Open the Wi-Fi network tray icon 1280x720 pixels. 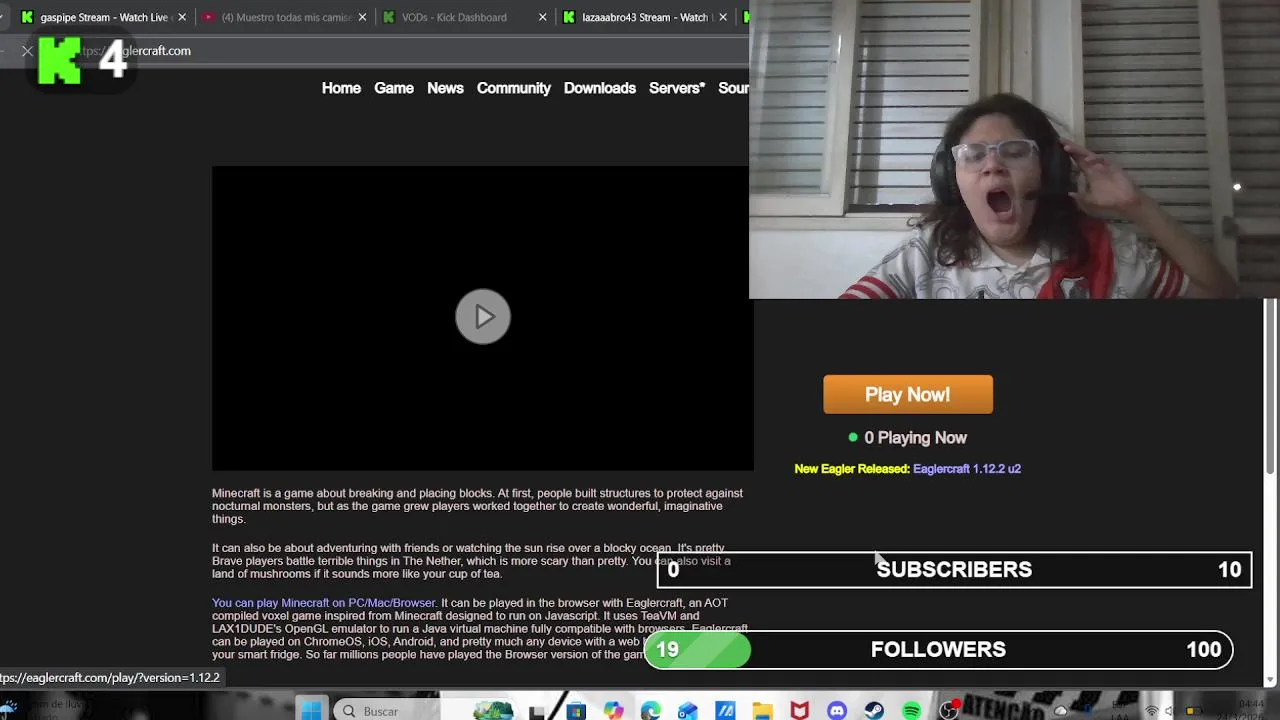(x=1152, y=711)
